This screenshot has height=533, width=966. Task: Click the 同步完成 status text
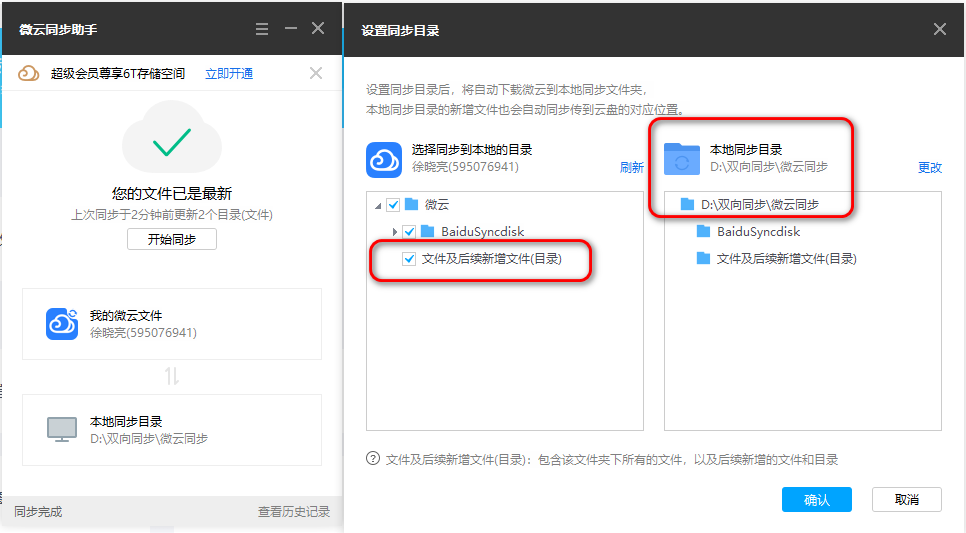coord(38,511)
